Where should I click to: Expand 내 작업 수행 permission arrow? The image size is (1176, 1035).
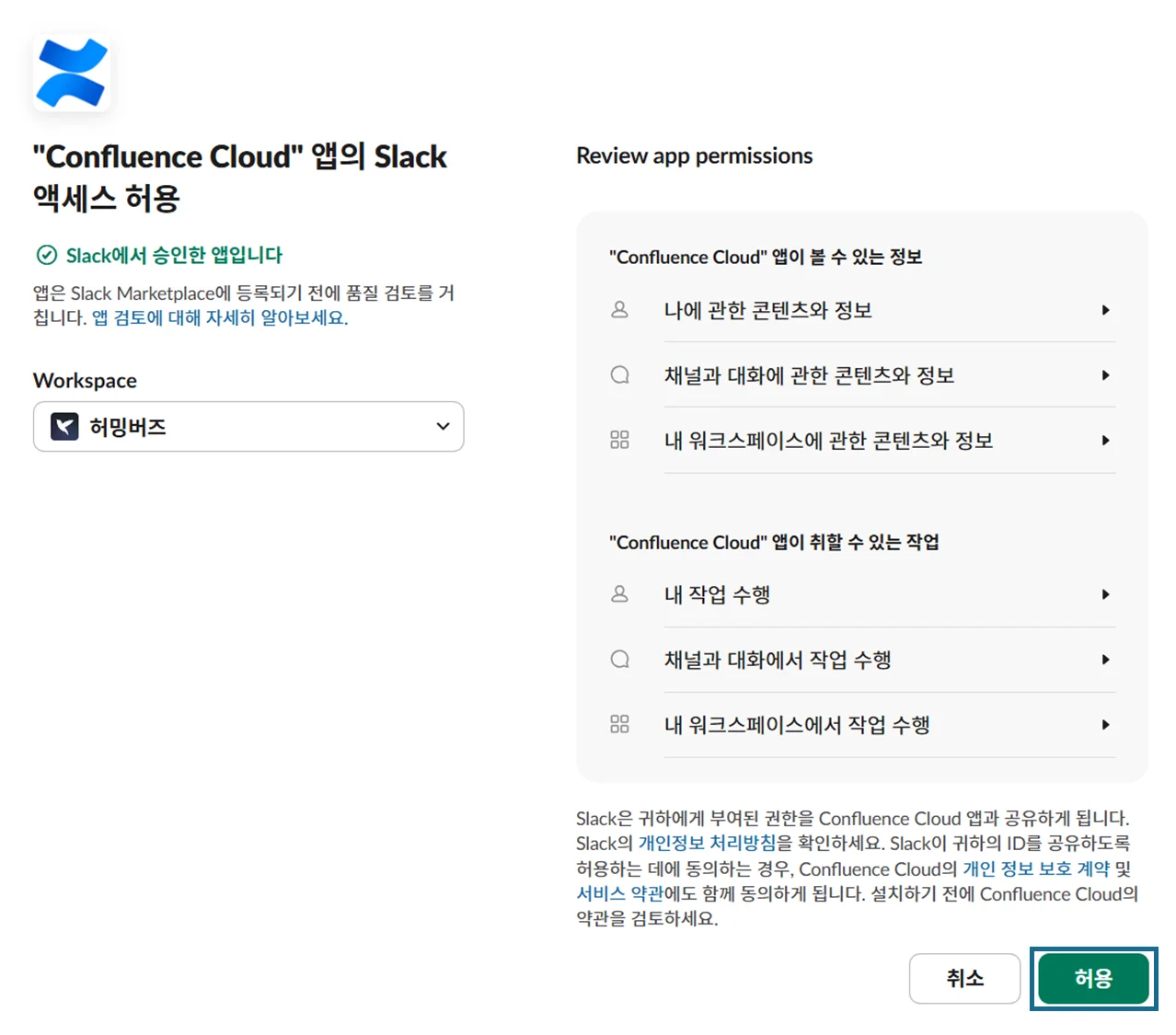point(1105,594)
